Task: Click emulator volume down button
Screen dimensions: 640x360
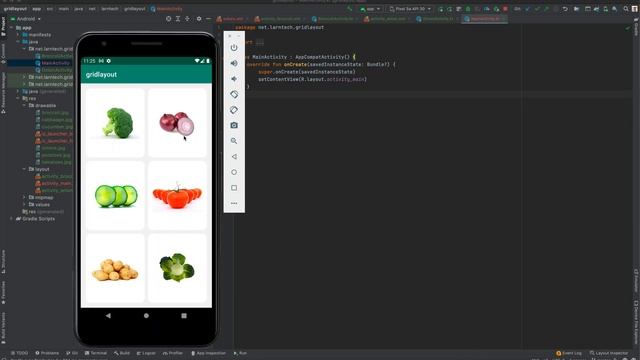Action: (x=234, y=79)
